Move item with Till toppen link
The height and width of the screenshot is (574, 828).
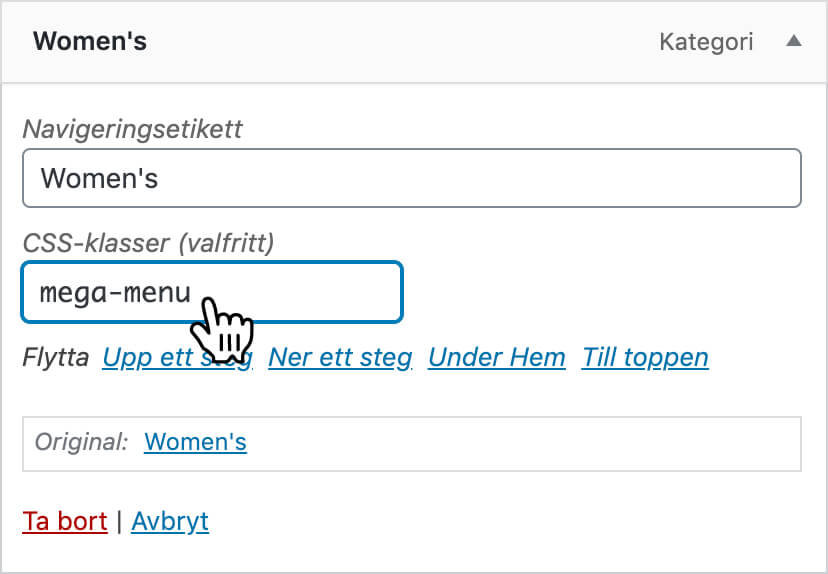[645, 357]
